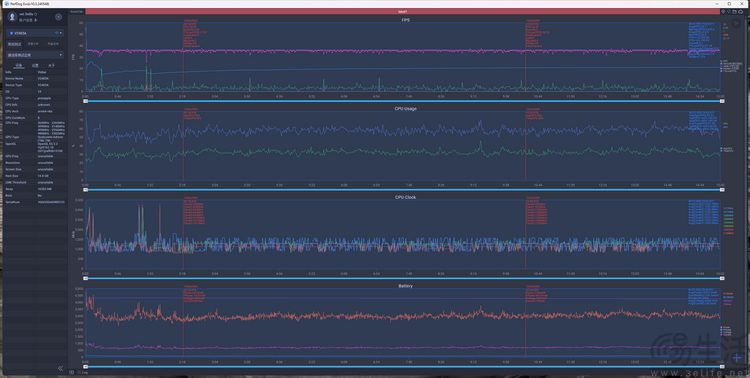The image size is (750, 378).
Task: Open the test application dropdown
Action: pyautogui.click(x=35, y=55)
